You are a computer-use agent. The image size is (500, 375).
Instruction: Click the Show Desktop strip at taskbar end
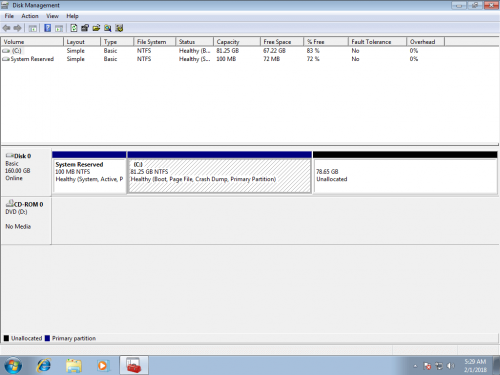point(497,365)
